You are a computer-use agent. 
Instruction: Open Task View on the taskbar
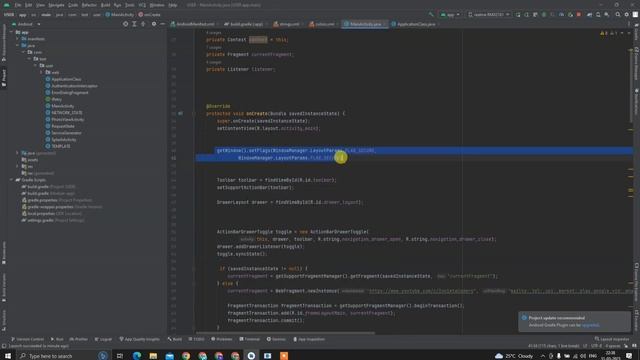(120, 356)
